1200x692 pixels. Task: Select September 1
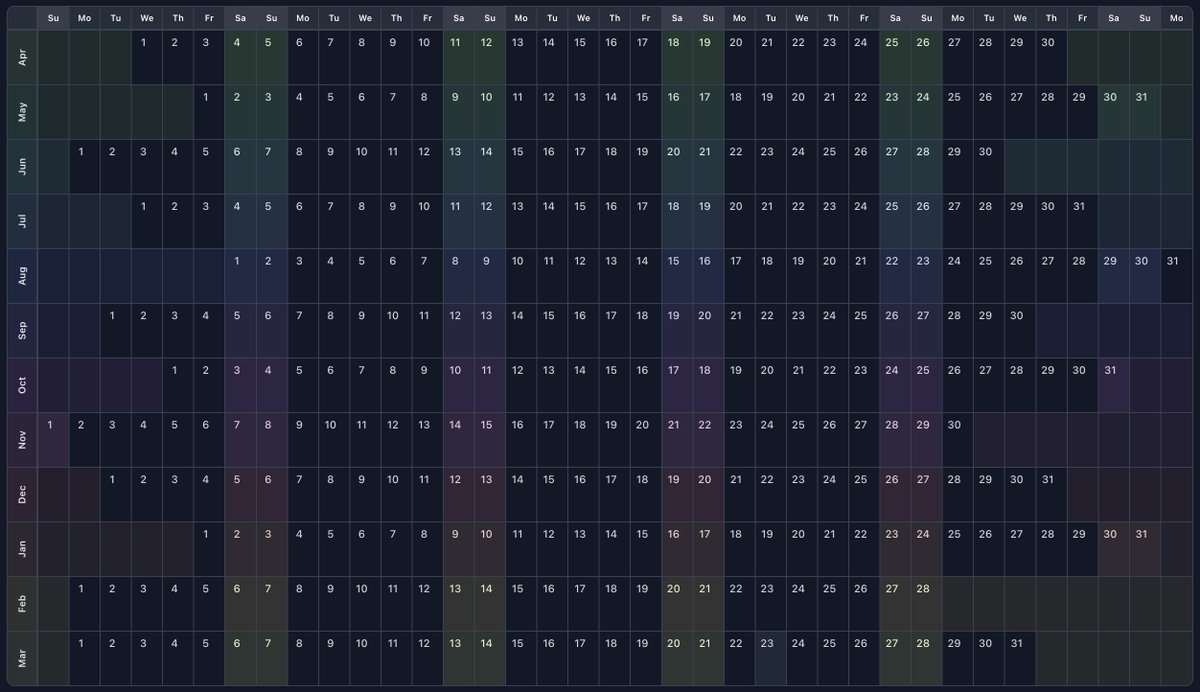tap(115, 330)
